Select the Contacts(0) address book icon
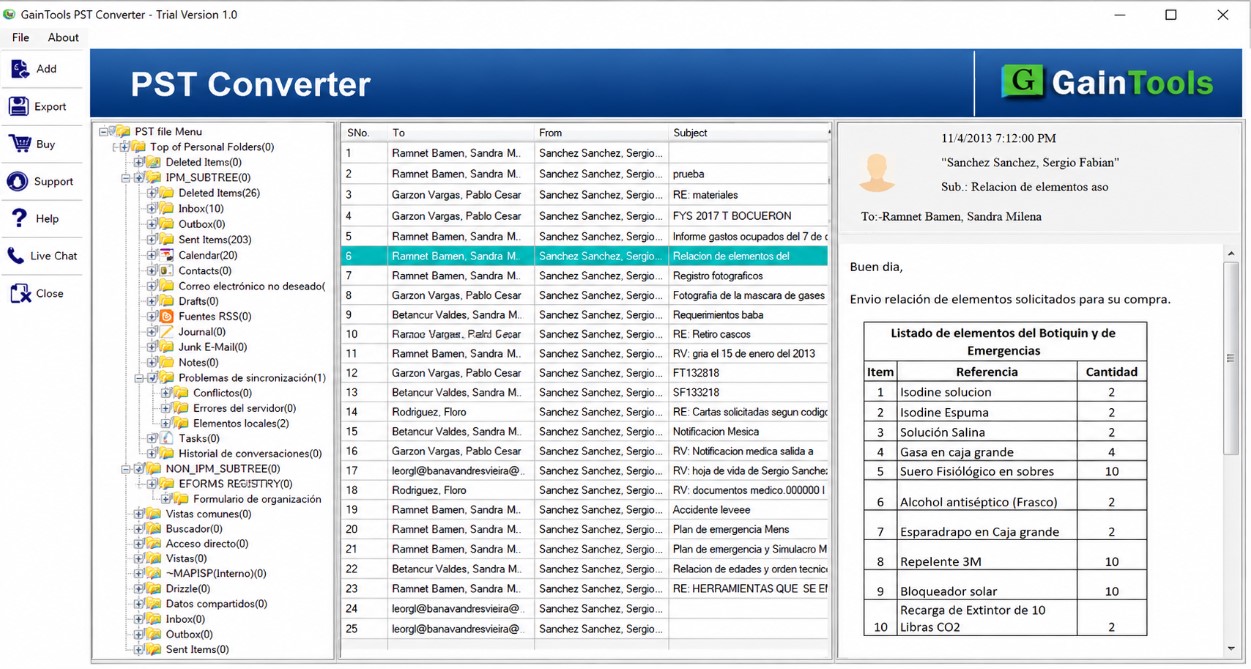Screen dimensions: 1251x669 coord(167,270)
